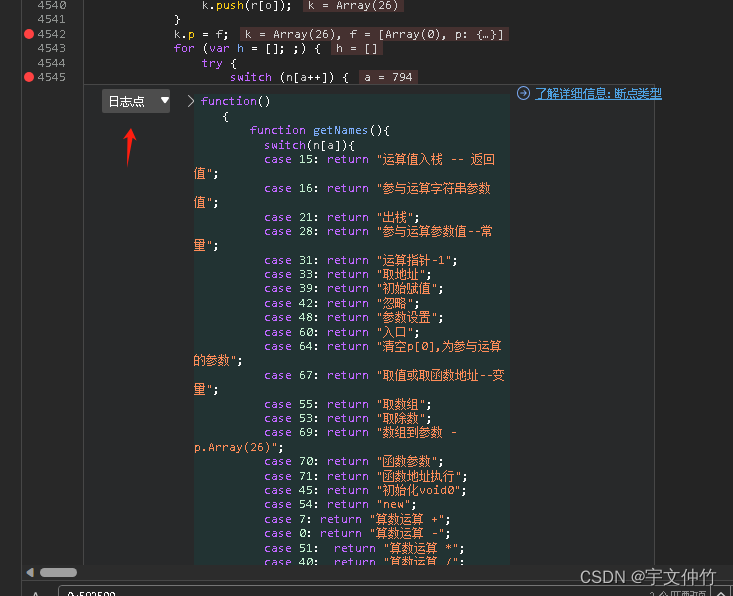Click the 'switch(n[a]){' line in the editor
733x596 pixels.
(309, 145)
